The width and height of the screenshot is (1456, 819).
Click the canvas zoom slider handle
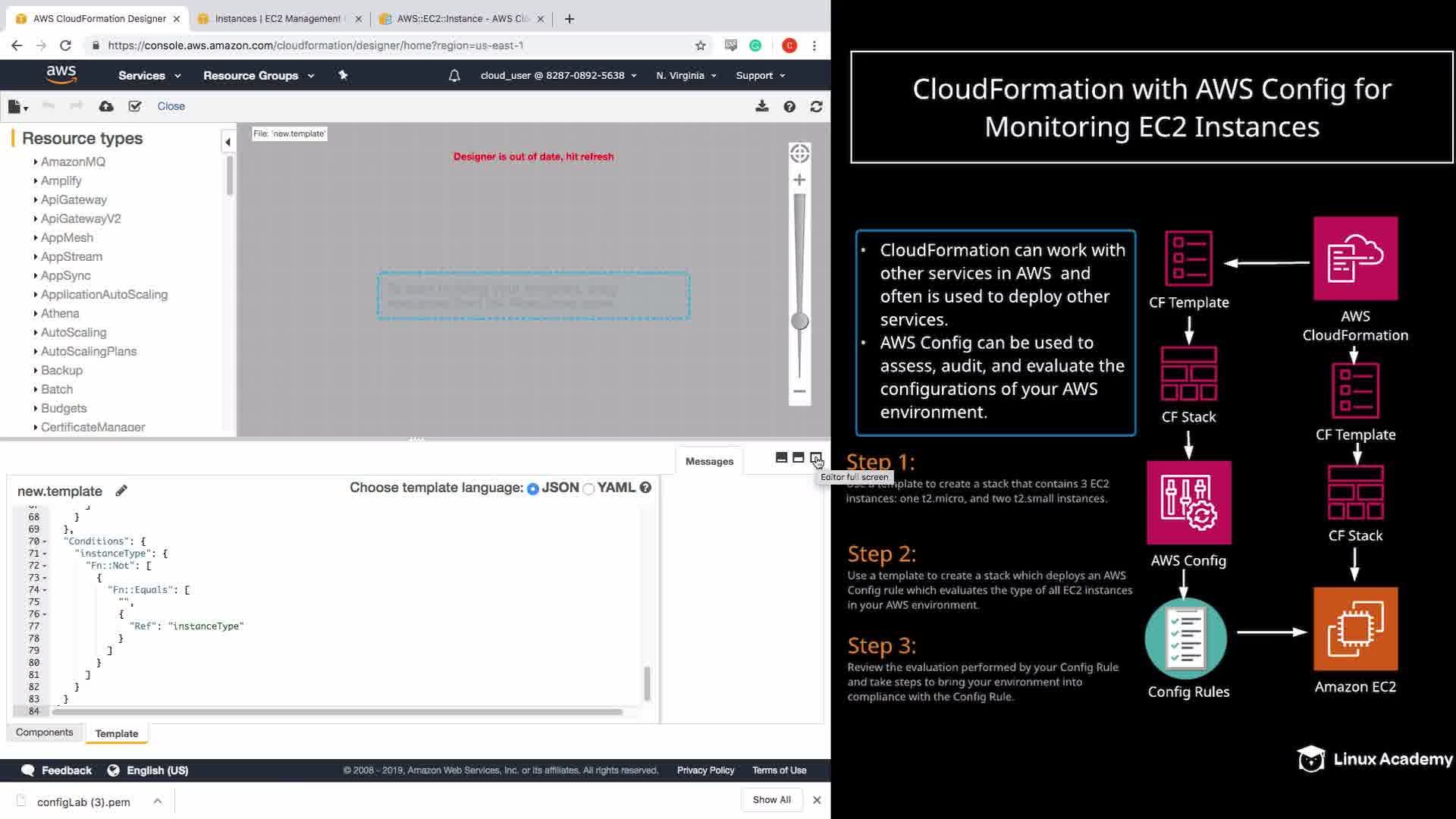[799, 321]
